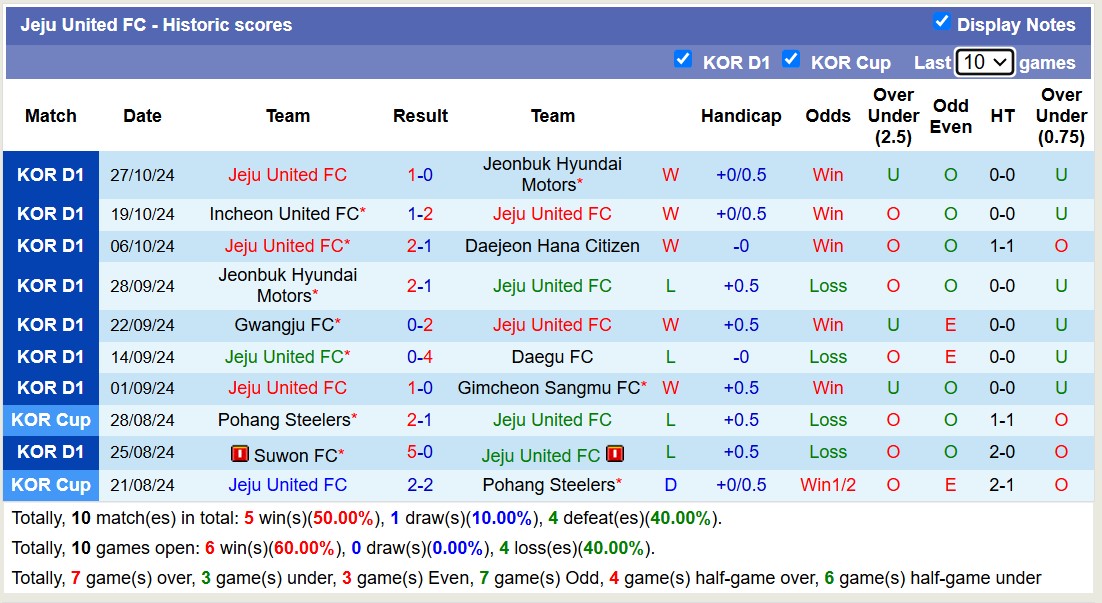Click the KOR Cup badge on the 21/08/24 row
This screenshot has height=603, width=1102.
[51, 485]
